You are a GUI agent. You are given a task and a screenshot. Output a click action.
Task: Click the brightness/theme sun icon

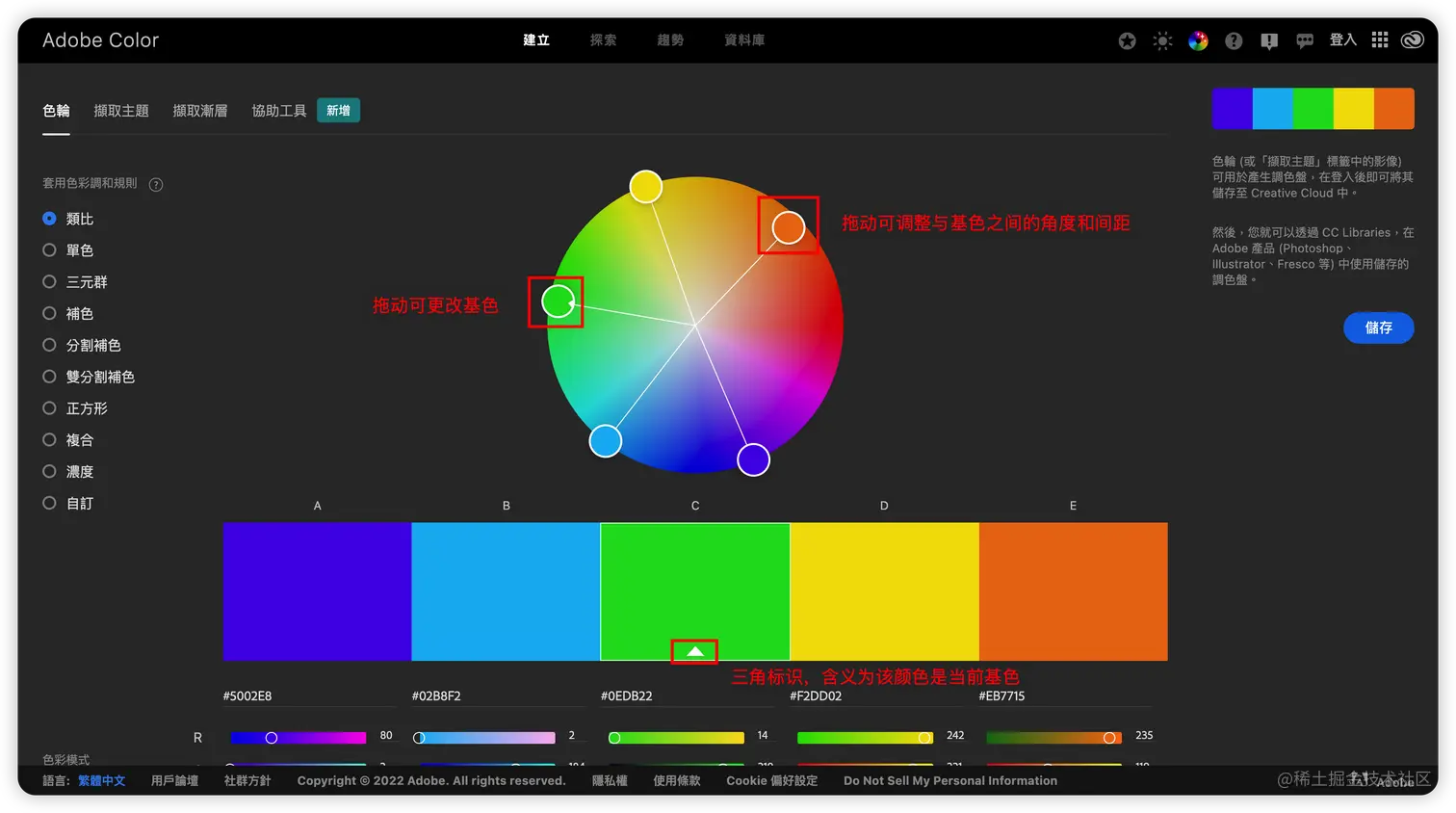pyautogui.click(x=1162, y=40)
